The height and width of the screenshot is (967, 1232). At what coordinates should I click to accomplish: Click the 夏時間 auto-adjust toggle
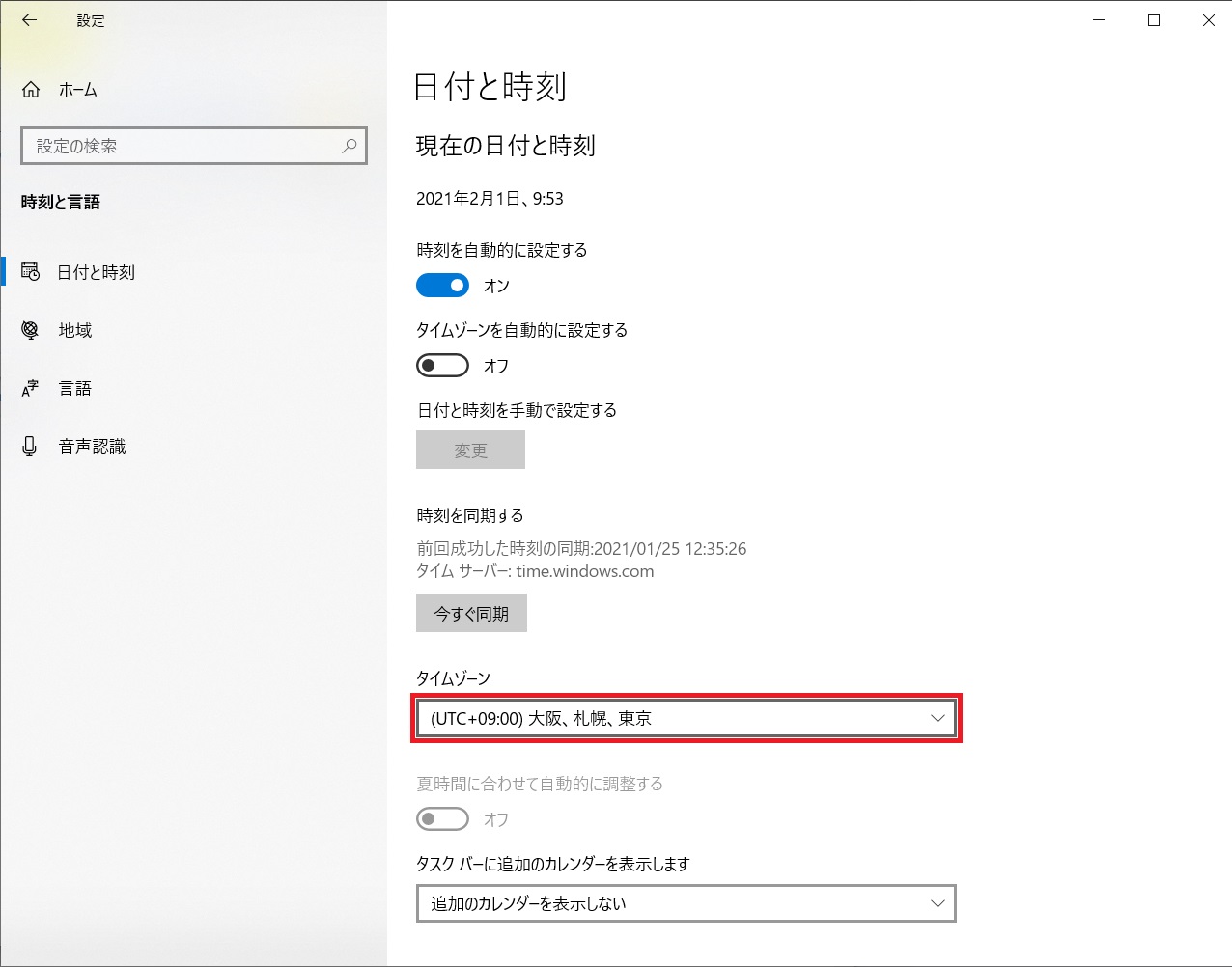[442, 819]
